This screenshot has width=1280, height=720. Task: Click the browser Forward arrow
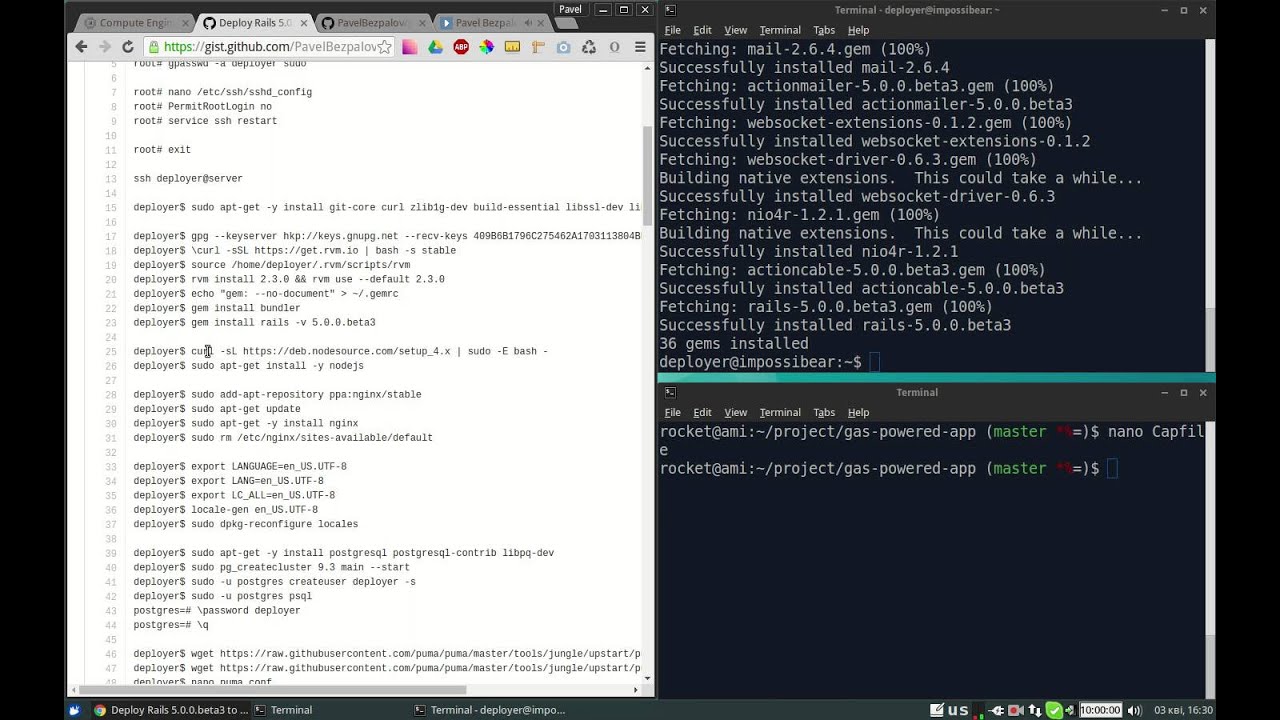pos(105,47)
